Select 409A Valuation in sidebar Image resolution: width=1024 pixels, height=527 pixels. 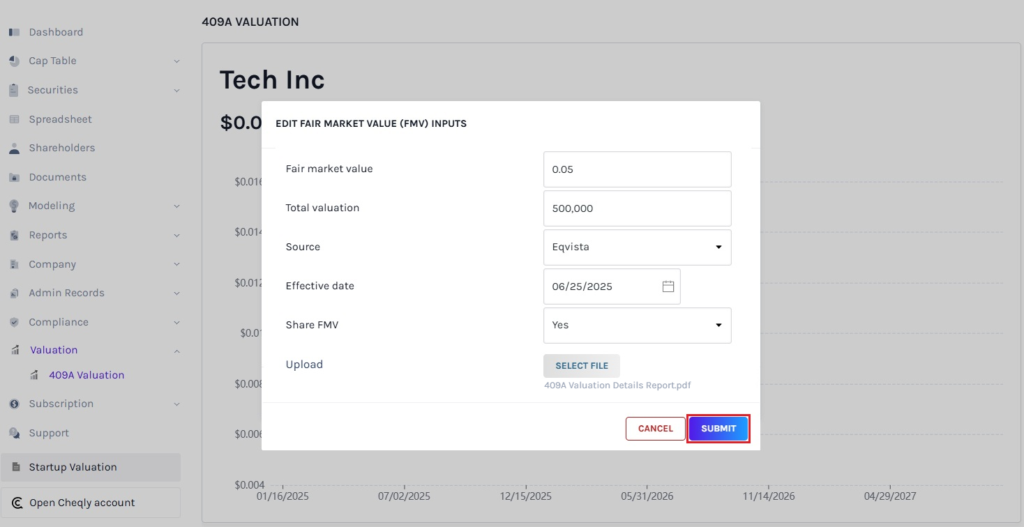[86, 375]
